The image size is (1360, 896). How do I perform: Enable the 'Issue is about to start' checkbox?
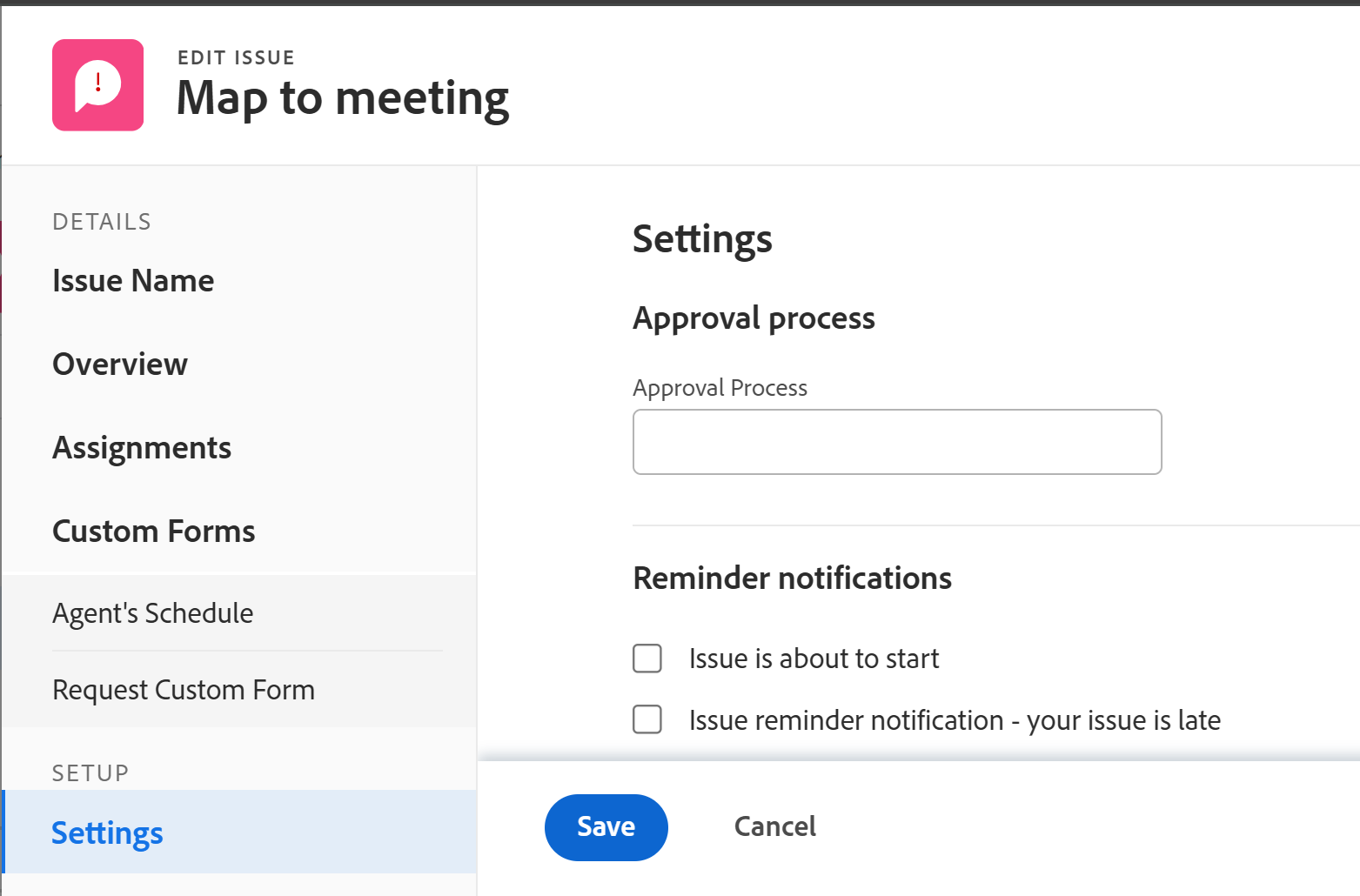coord(647,659)
